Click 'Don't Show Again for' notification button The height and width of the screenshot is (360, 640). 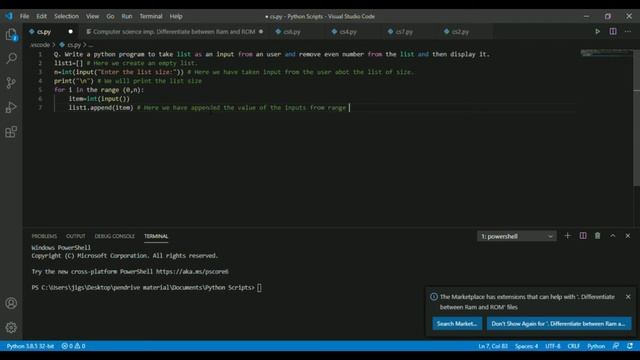pos(558,324)
